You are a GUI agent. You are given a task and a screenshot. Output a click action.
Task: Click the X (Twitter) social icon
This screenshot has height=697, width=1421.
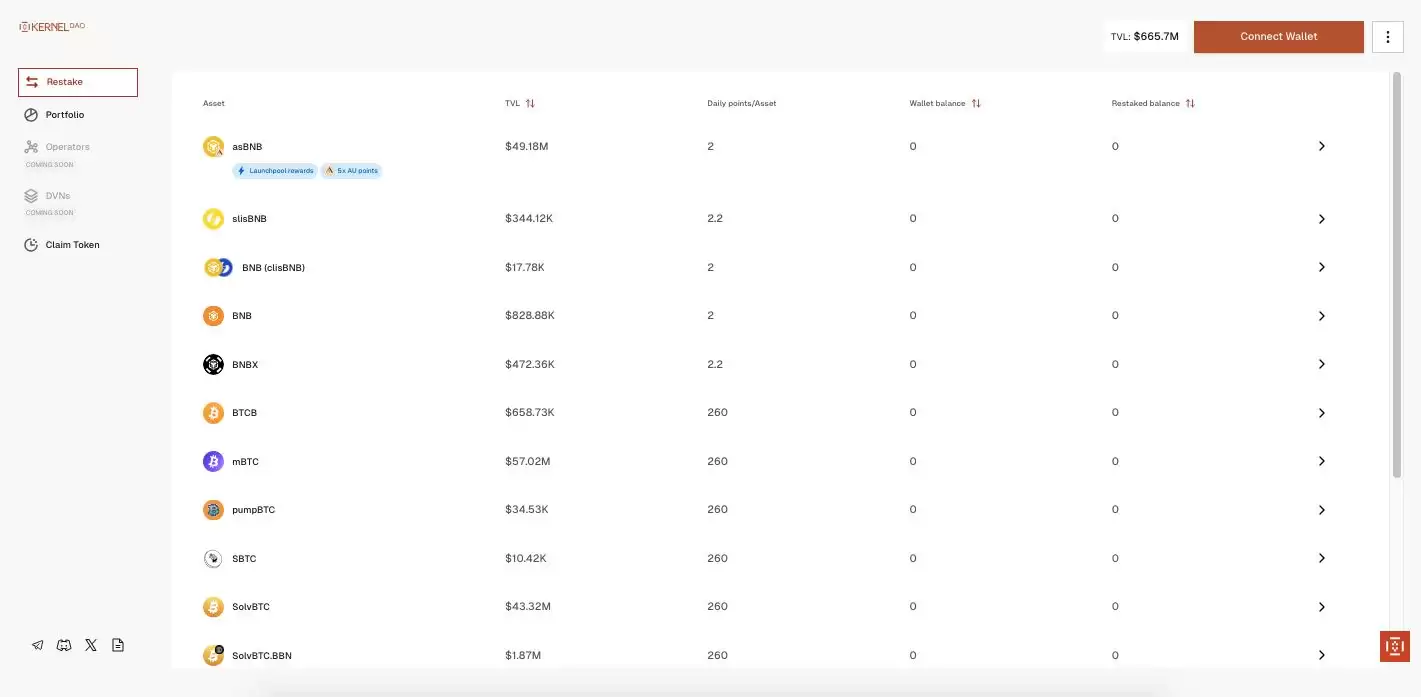[x=91, y=645]
